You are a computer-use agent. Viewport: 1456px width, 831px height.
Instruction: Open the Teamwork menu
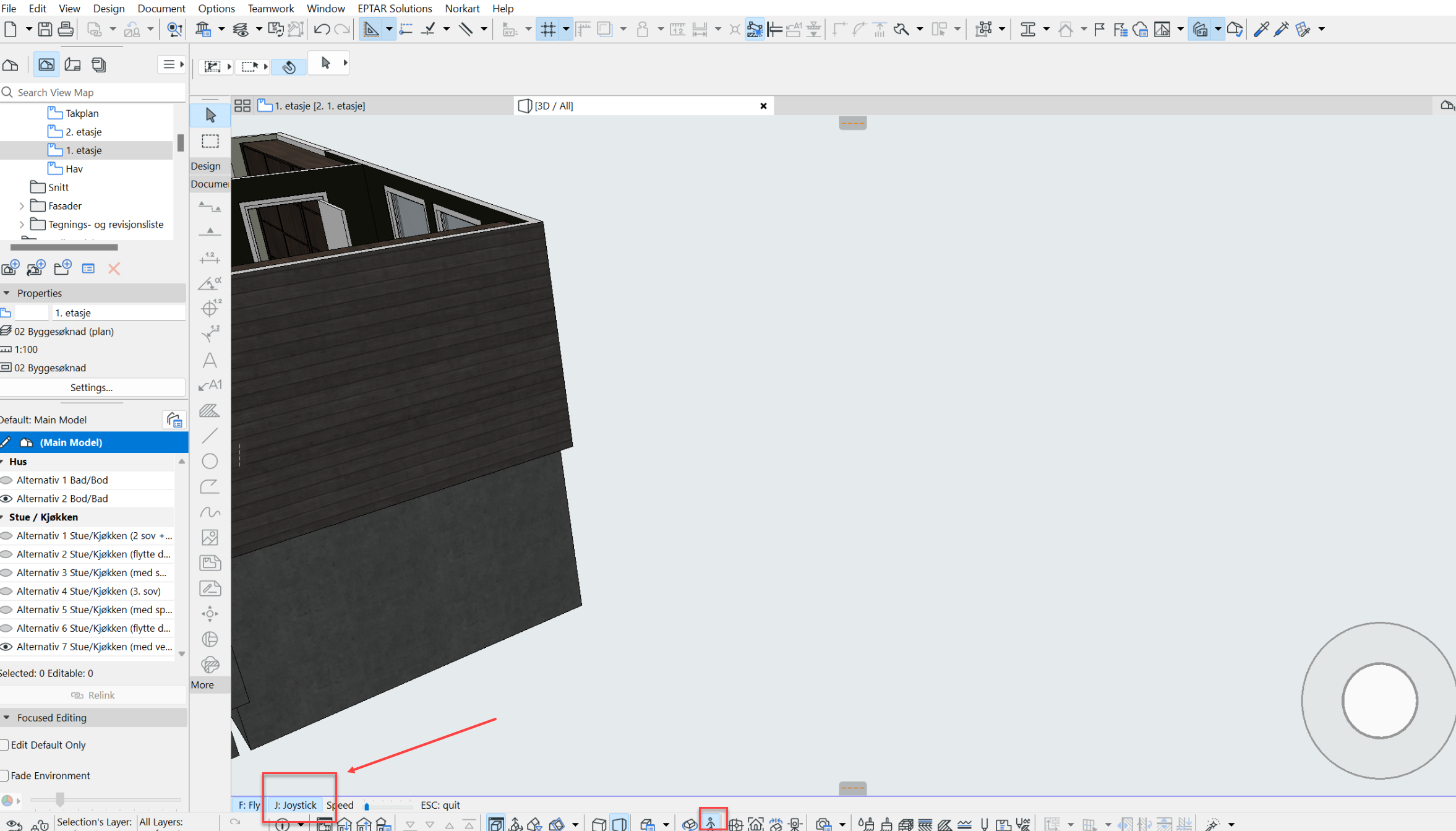pyautogui.click(x=270, y=8)
